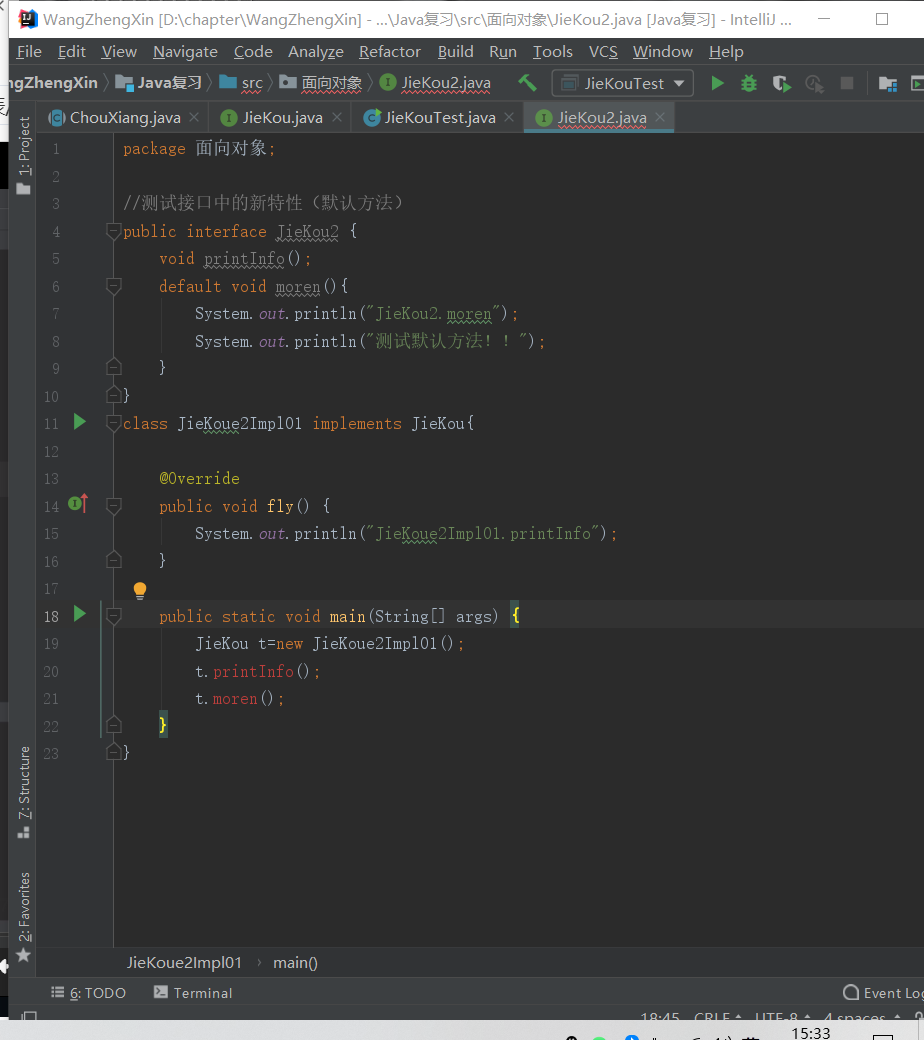Open the Navigate menu

tap(185, 52)
